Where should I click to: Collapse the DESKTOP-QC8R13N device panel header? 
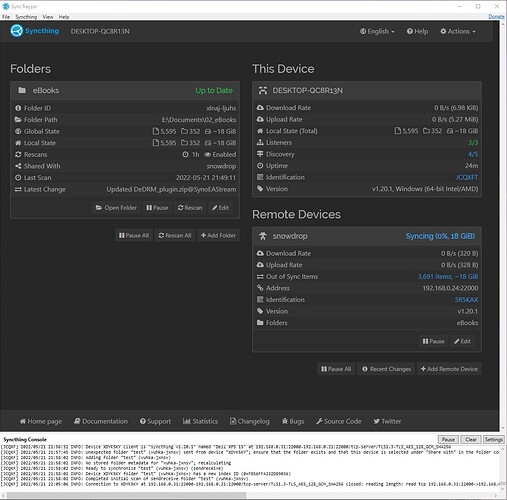tap(367, 90)
